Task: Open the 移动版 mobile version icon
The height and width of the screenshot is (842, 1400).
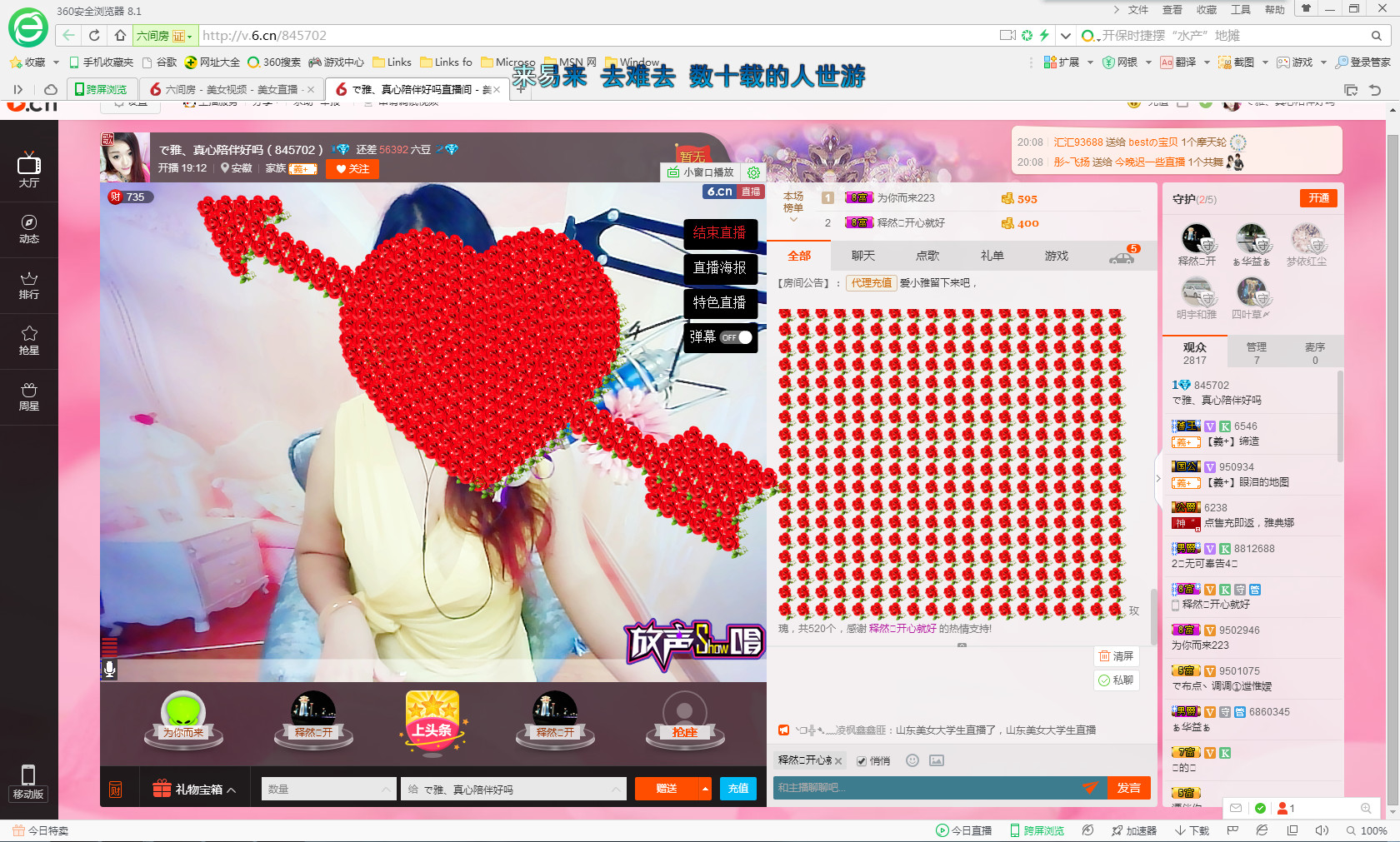Action: coord(28,782)
